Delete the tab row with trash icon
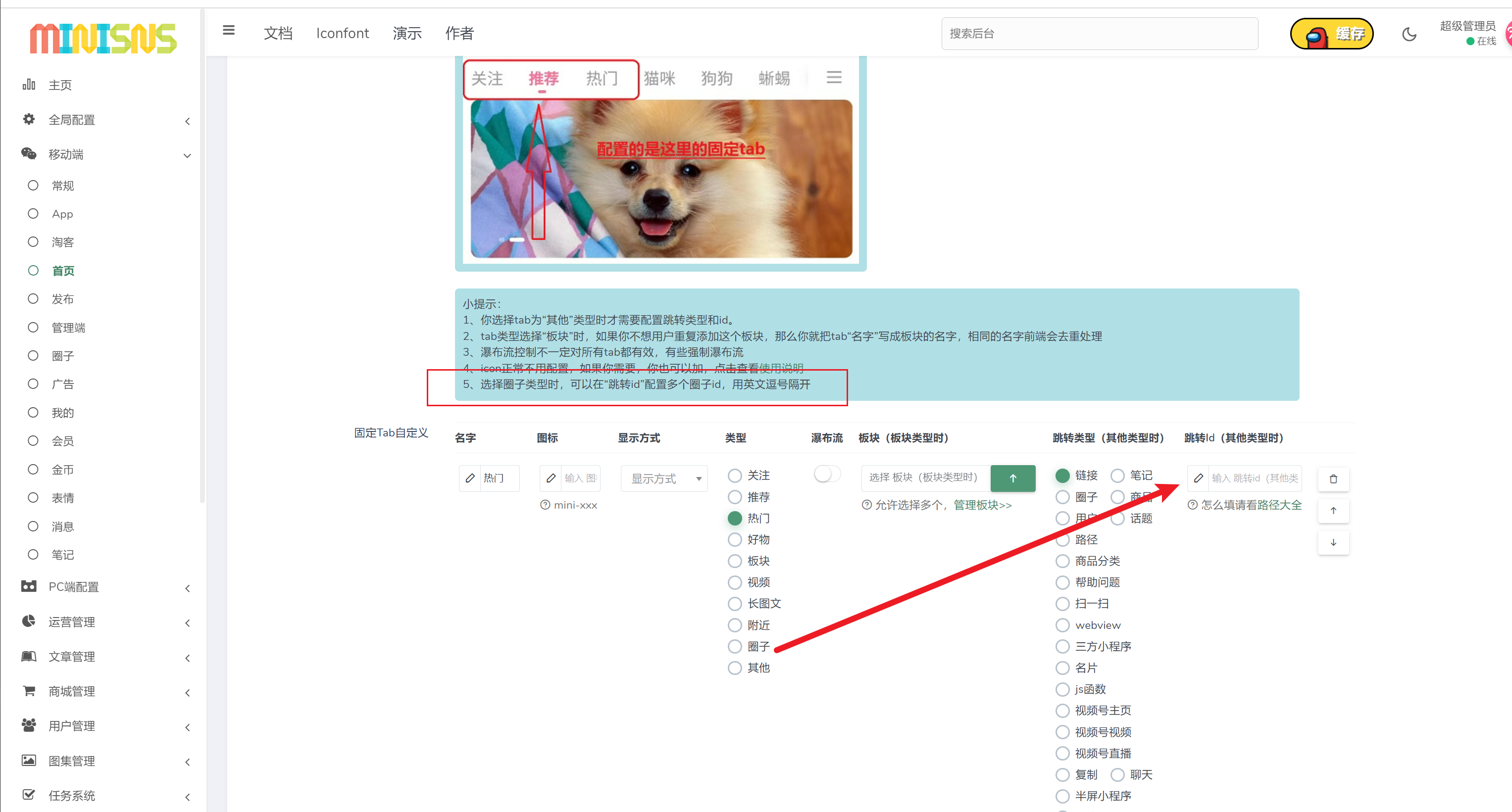The height and width of the screenshot is (812, 1512). pyautogui.click(x=1333, y=479)
